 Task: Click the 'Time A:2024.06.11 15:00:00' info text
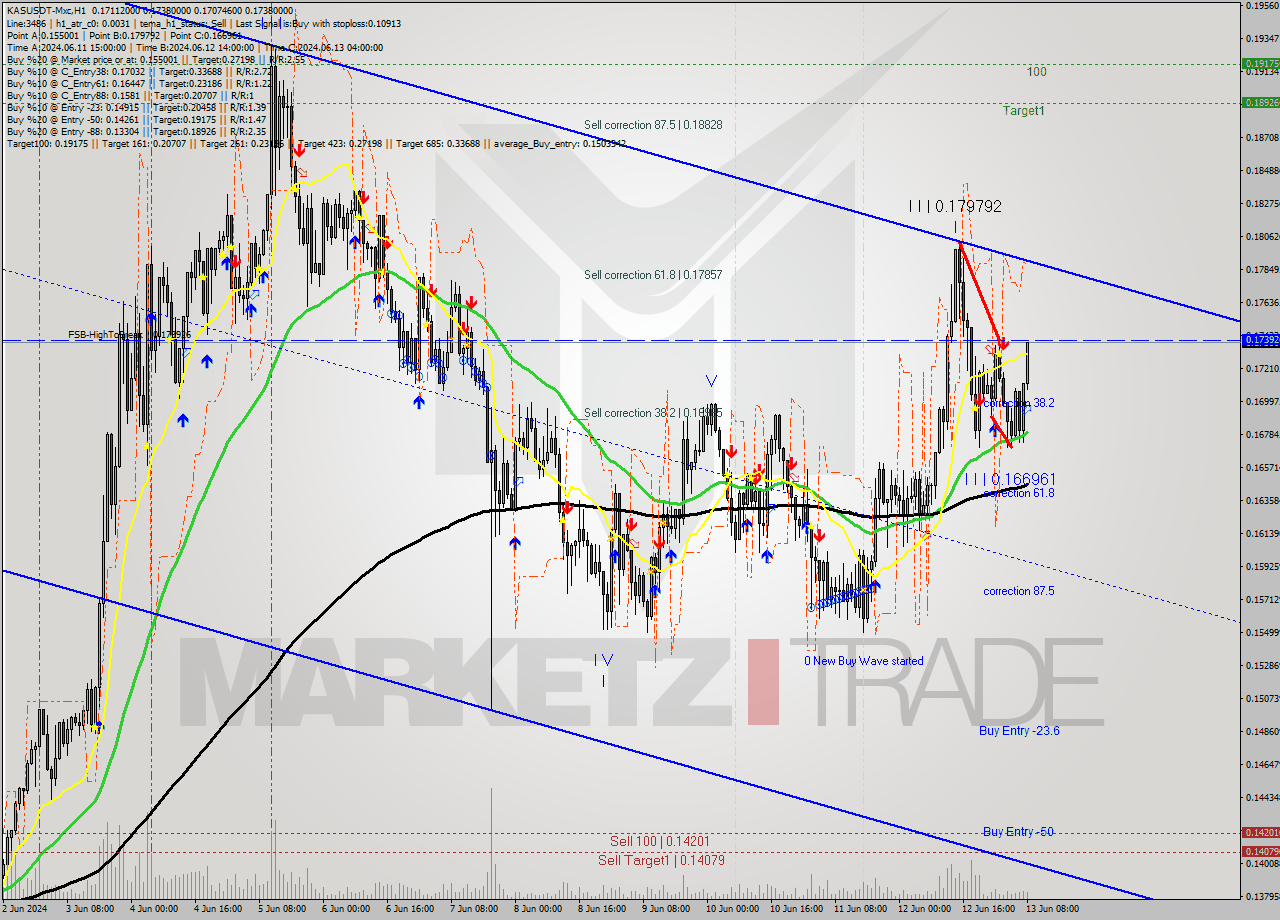click(66, 47)
